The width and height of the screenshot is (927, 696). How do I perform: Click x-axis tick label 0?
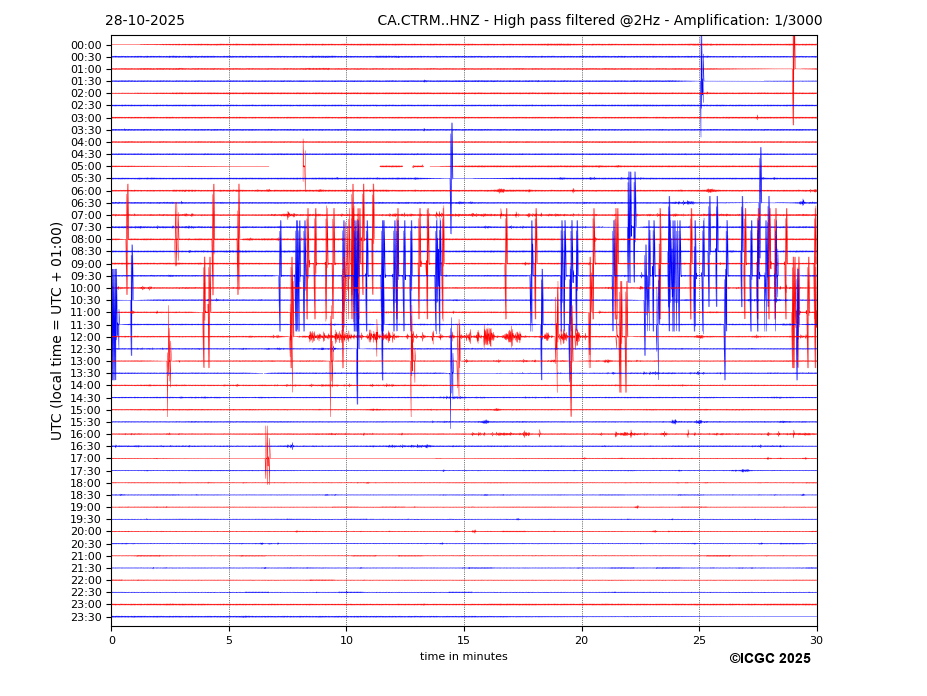pyautogui.click(x=112, y=640)
